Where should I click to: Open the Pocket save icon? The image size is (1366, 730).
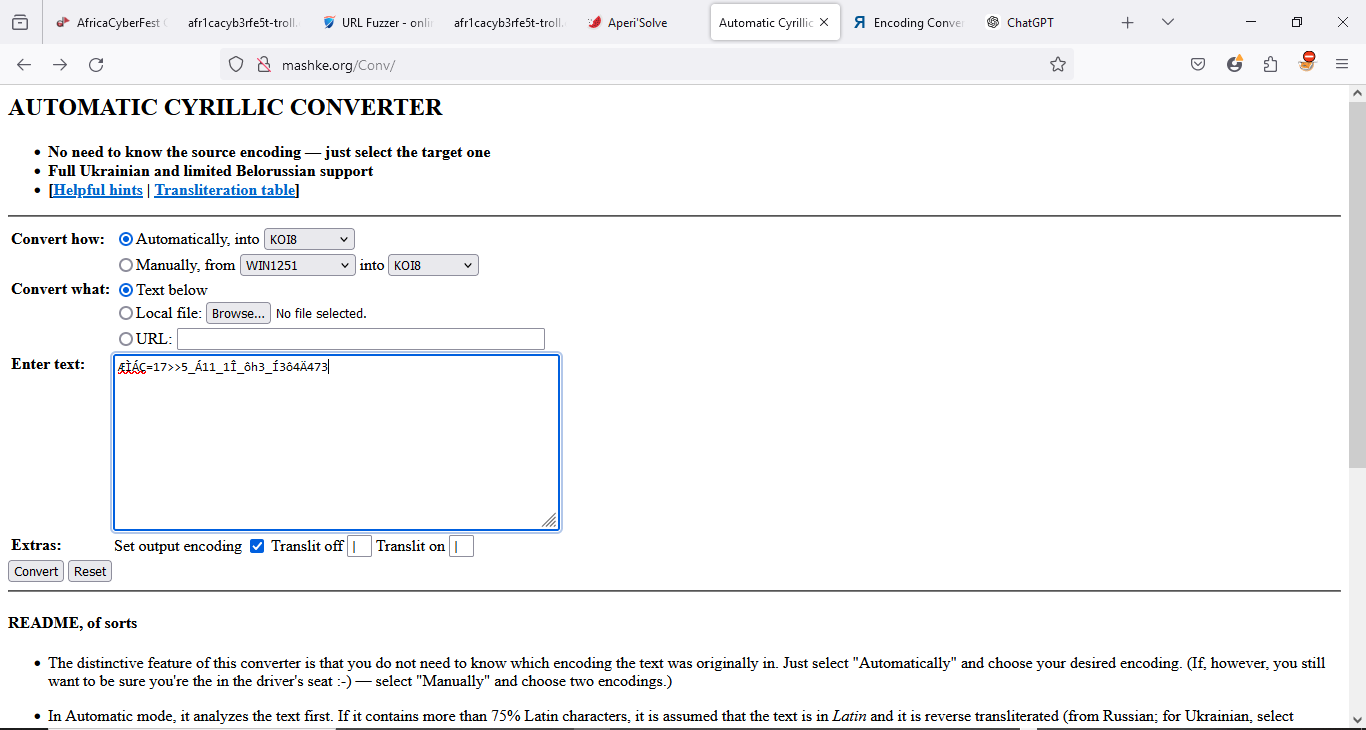tap(1198, 65)
